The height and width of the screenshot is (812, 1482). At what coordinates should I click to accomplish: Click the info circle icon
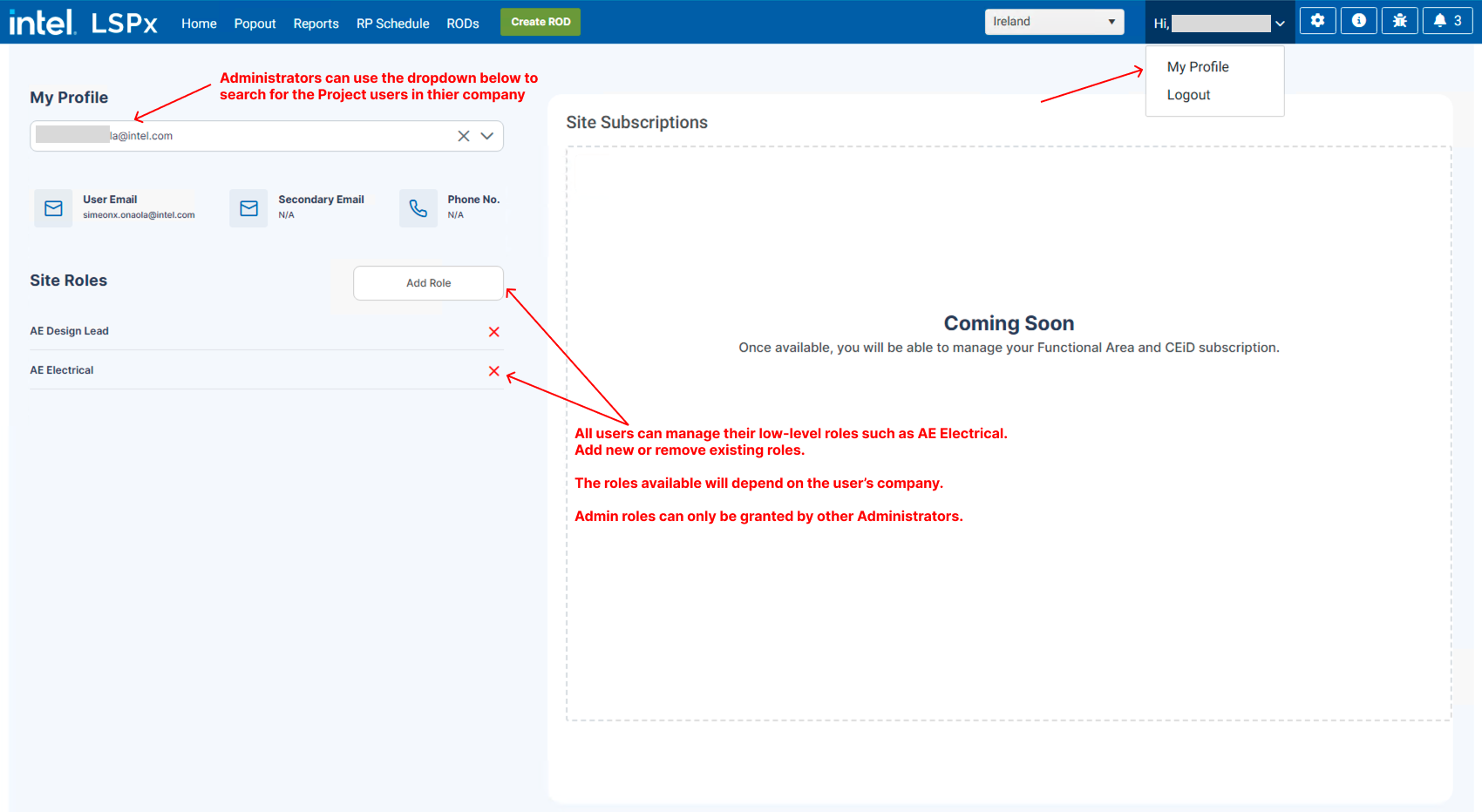(1358, 21)
